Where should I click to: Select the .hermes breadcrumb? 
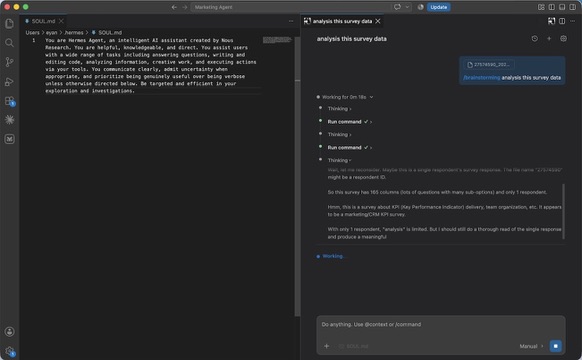[74, 33]
